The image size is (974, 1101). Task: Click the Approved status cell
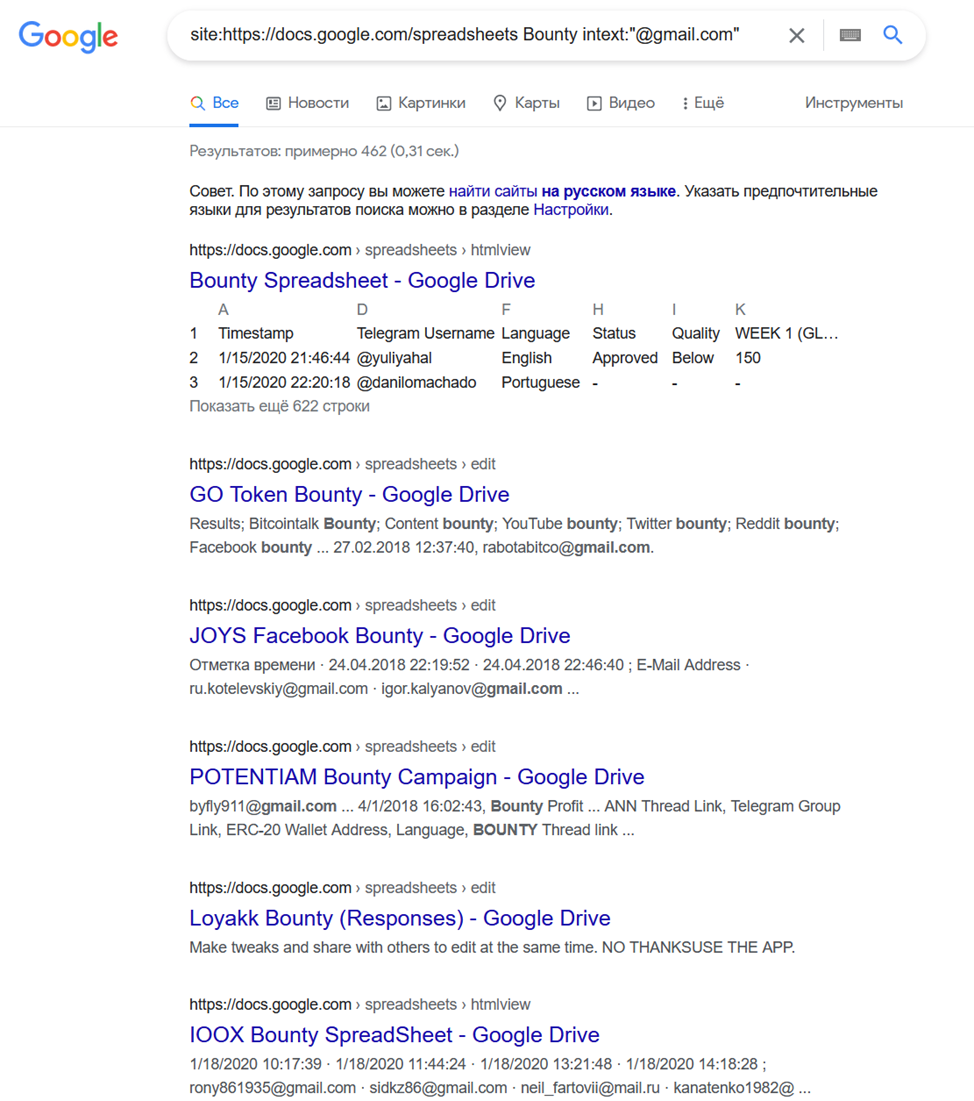point(625,358)
